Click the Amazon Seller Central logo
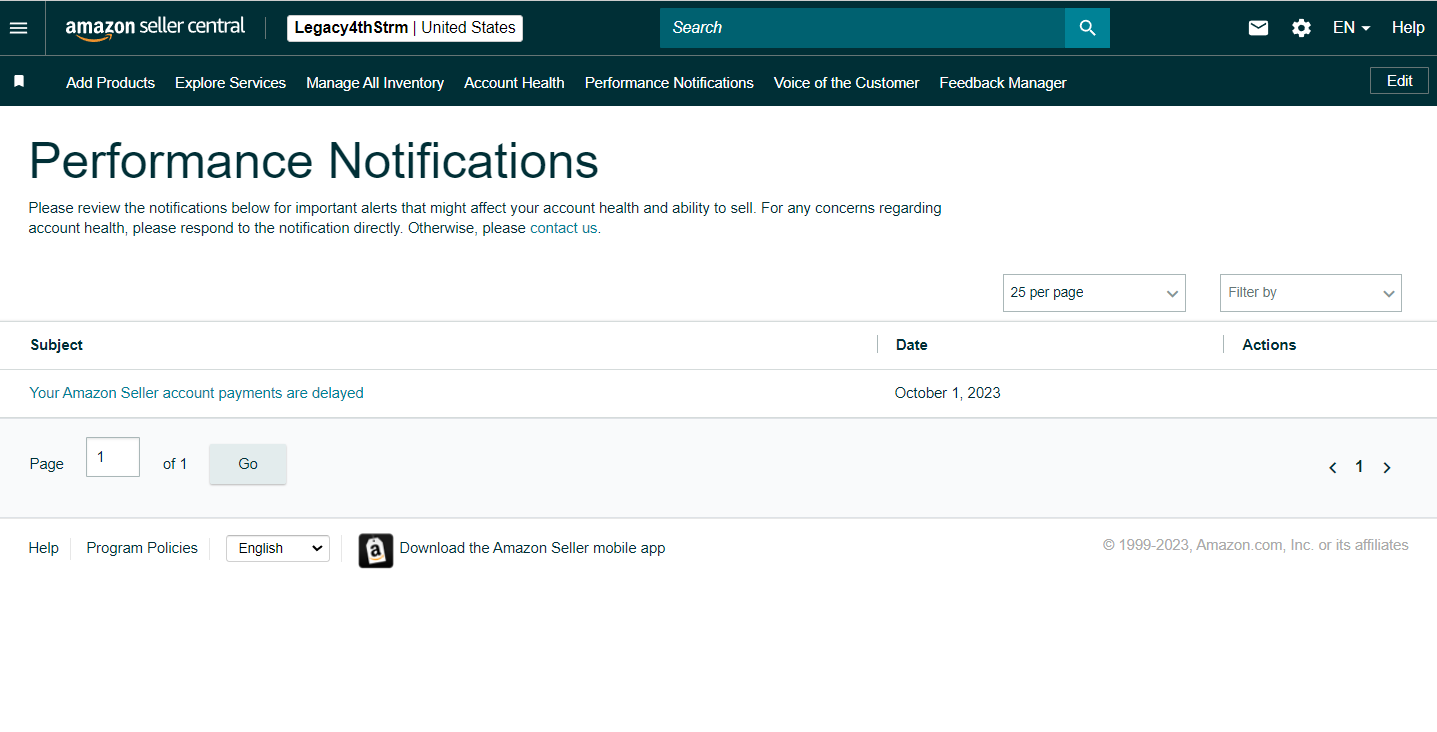The image size is (1437, 732). [155, 28]
